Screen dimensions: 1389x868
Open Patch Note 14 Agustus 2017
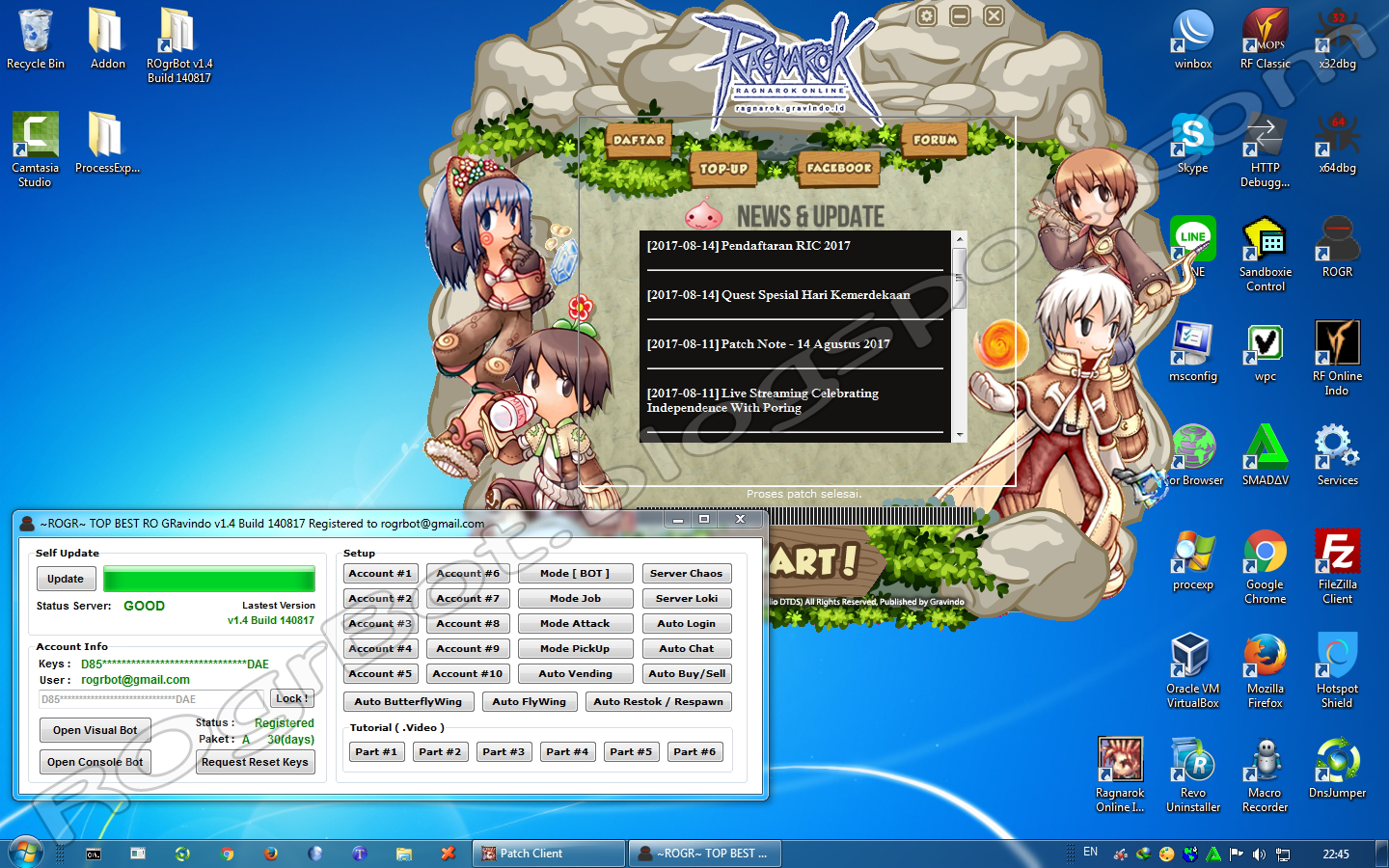pos(769,344)
